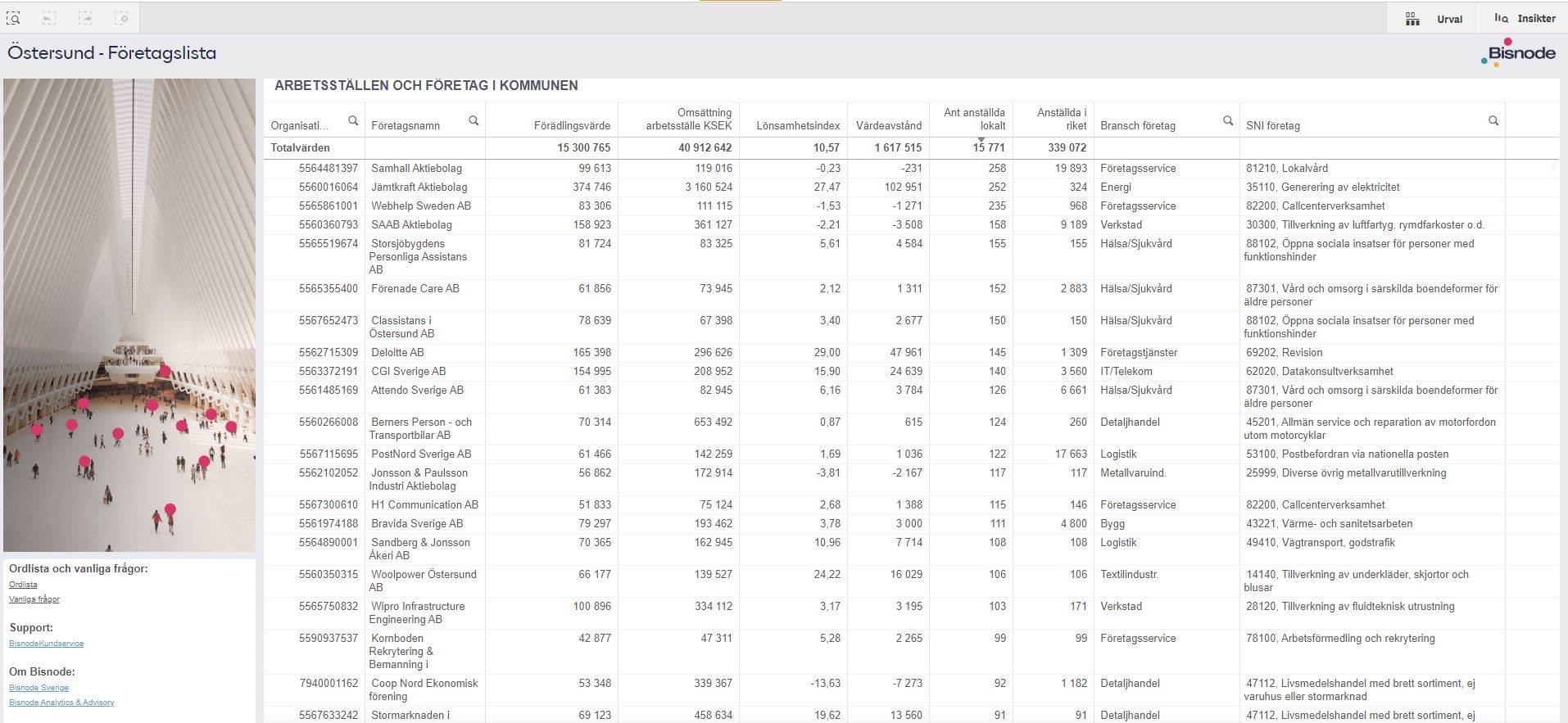The height and width of the screenshot is (723, 1568).
Task: Select Wipro Infrastructure Engineering AB
Action: 417,612
